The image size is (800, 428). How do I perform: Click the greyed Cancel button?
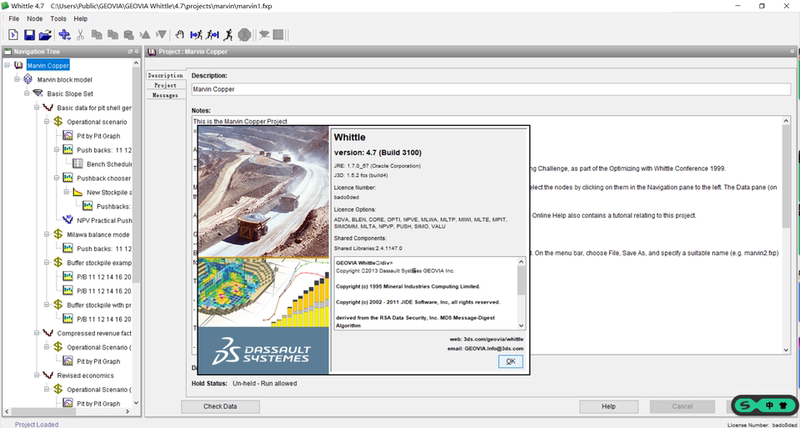tap(682, 407)
